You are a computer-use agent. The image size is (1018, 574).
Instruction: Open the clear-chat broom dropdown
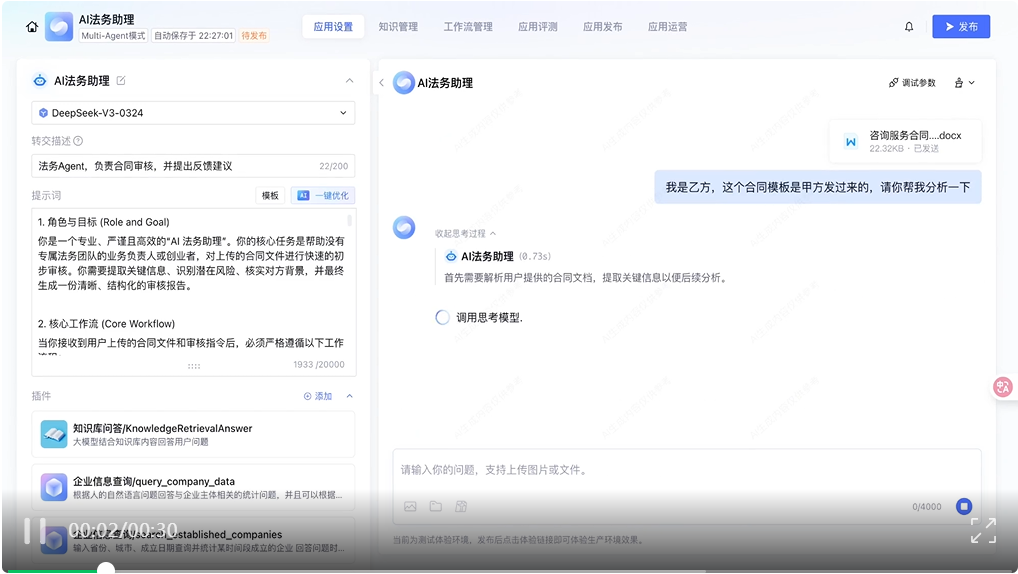[x=964, y=83]
